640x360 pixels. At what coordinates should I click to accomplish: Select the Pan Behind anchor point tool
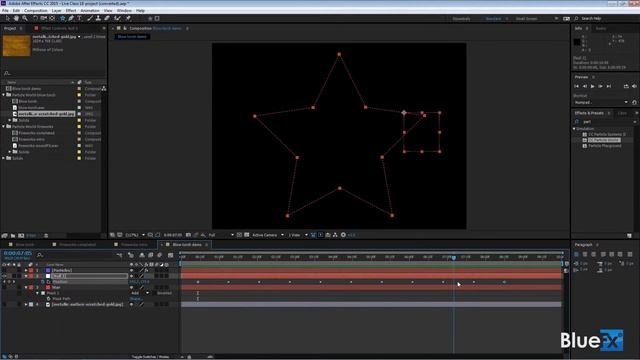52,18
